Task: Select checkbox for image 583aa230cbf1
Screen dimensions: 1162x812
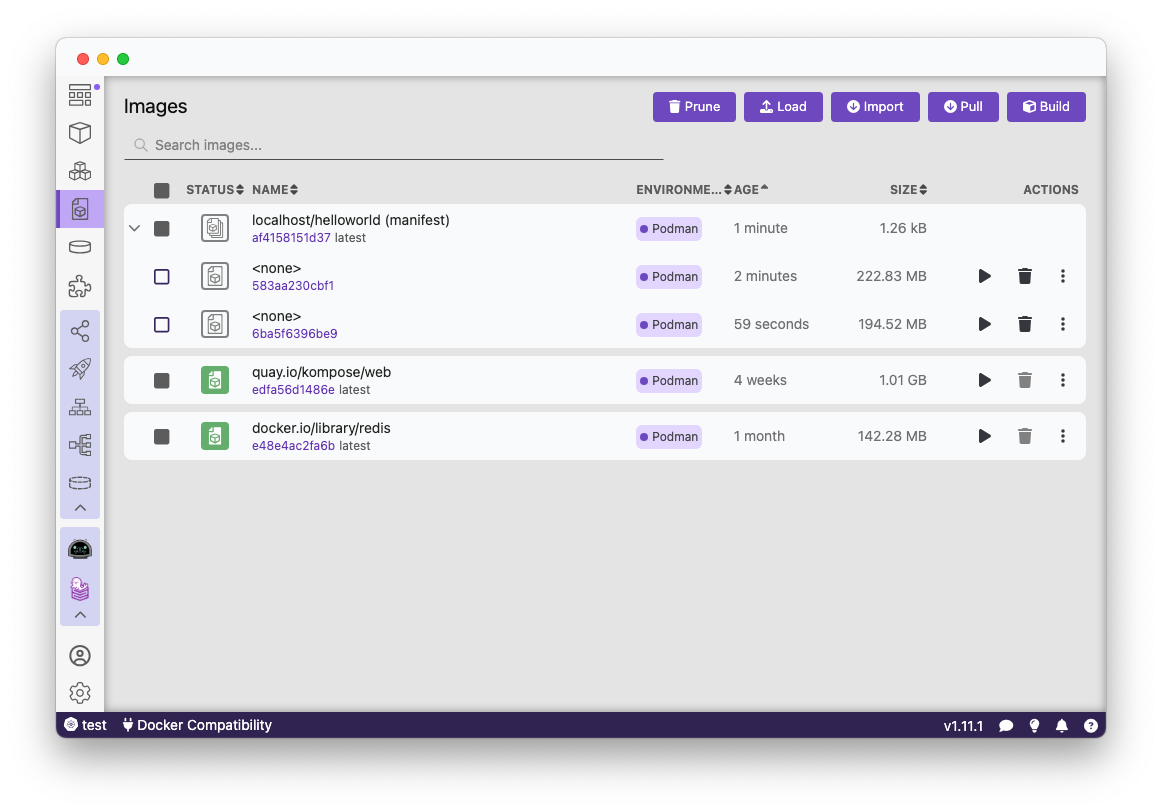Action: click(162, 277)
